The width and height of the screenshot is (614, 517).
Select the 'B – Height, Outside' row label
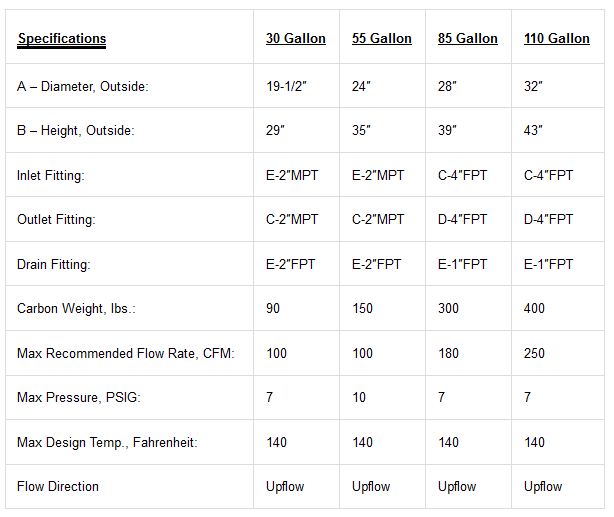pos(76,131)
